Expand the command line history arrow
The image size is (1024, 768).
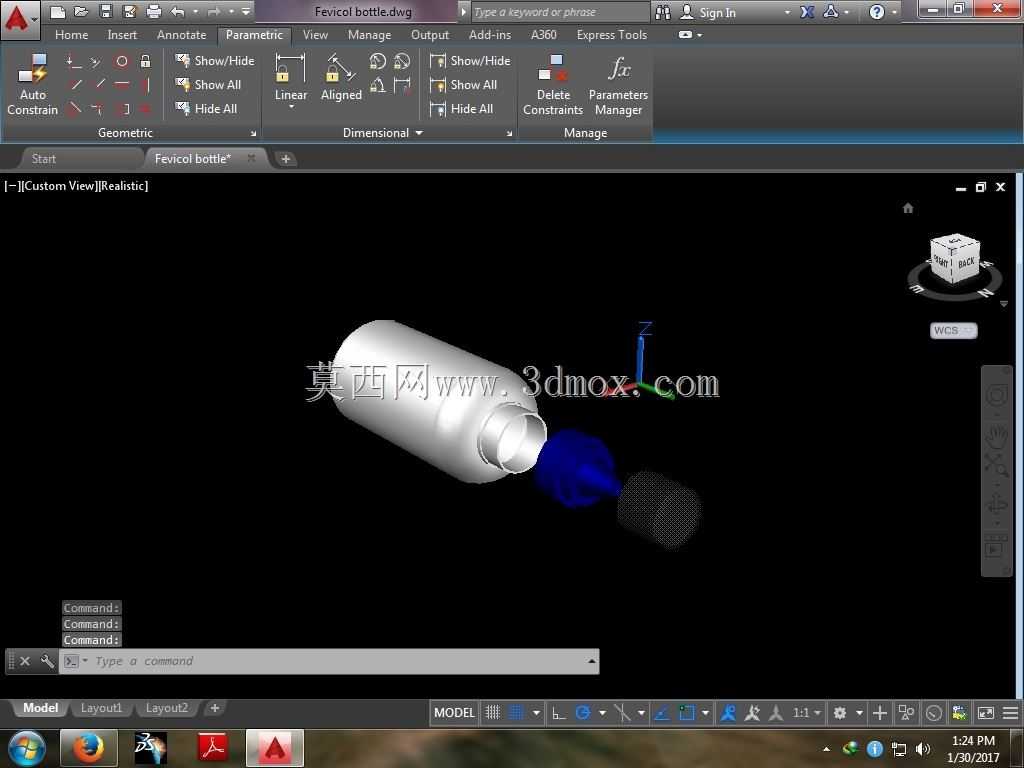[591, 661]
